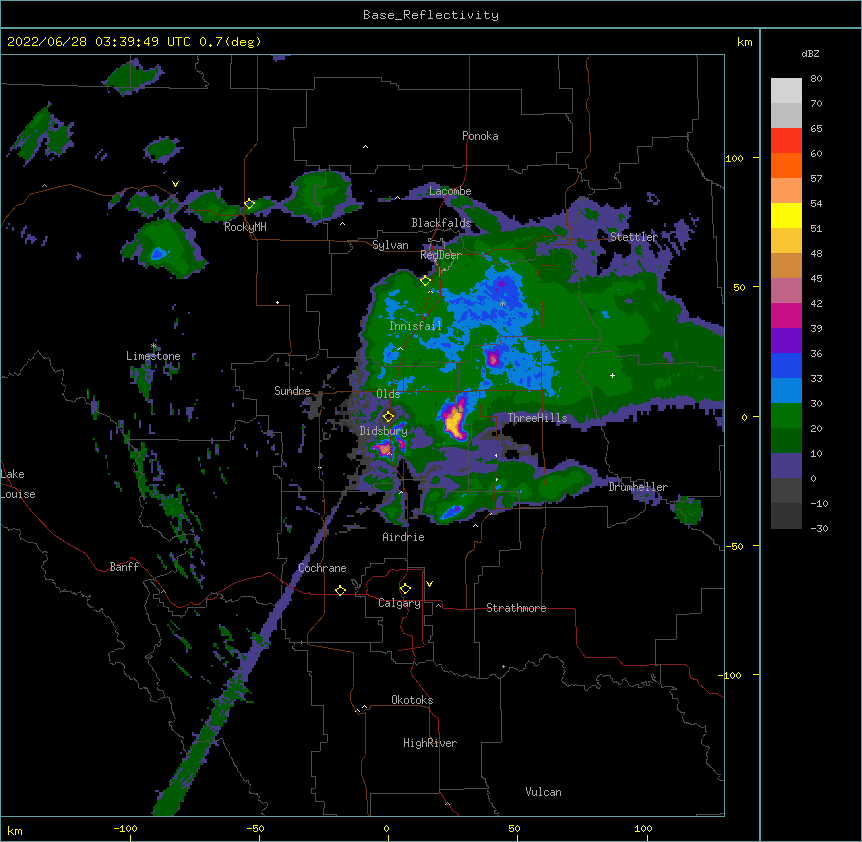Click the Calgary city label
Viewport: 862px width, 842px height.
tap(399, 603)
